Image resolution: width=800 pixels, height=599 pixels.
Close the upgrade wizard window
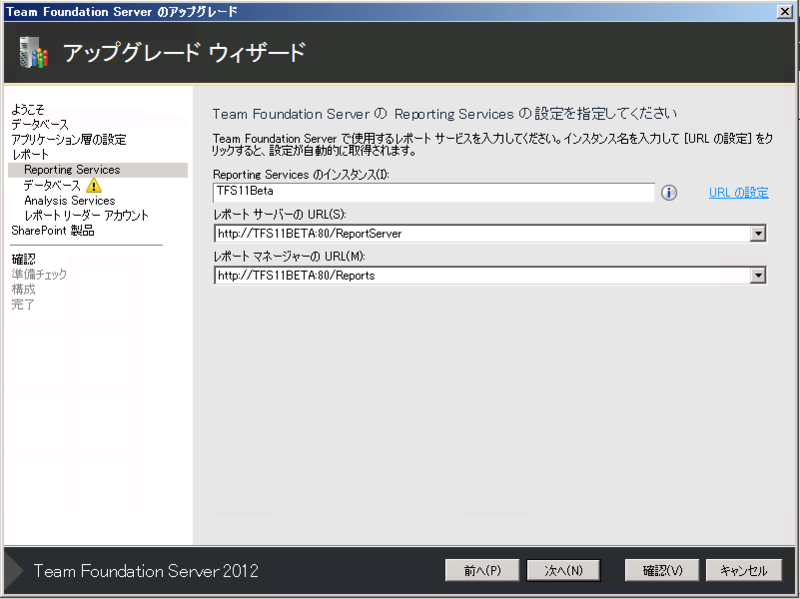pyautogui.click(x=785, y=11)
